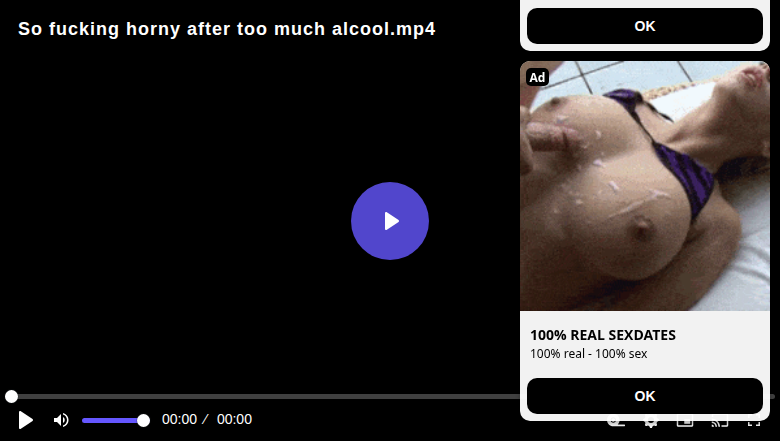Image resolution: width=780 pixels, height=441 pixels.
Task: Click the '100% real - 100% sex' subtitle
Action: coord(588,353)
